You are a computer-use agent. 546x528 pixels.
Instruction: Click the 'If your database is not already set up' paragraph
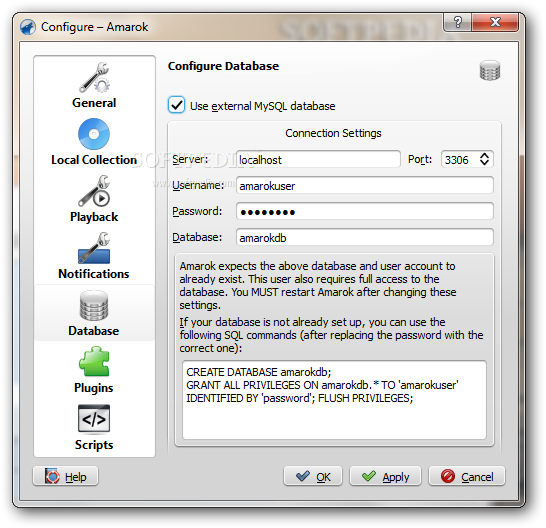[x=332, y=335]
